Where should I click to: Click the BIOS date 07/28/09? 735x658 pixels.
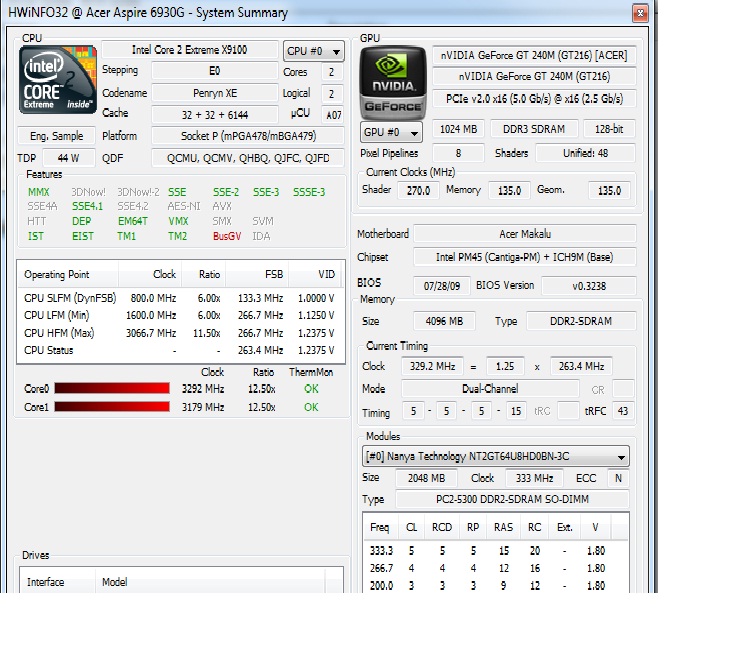(x=442, y=286)
